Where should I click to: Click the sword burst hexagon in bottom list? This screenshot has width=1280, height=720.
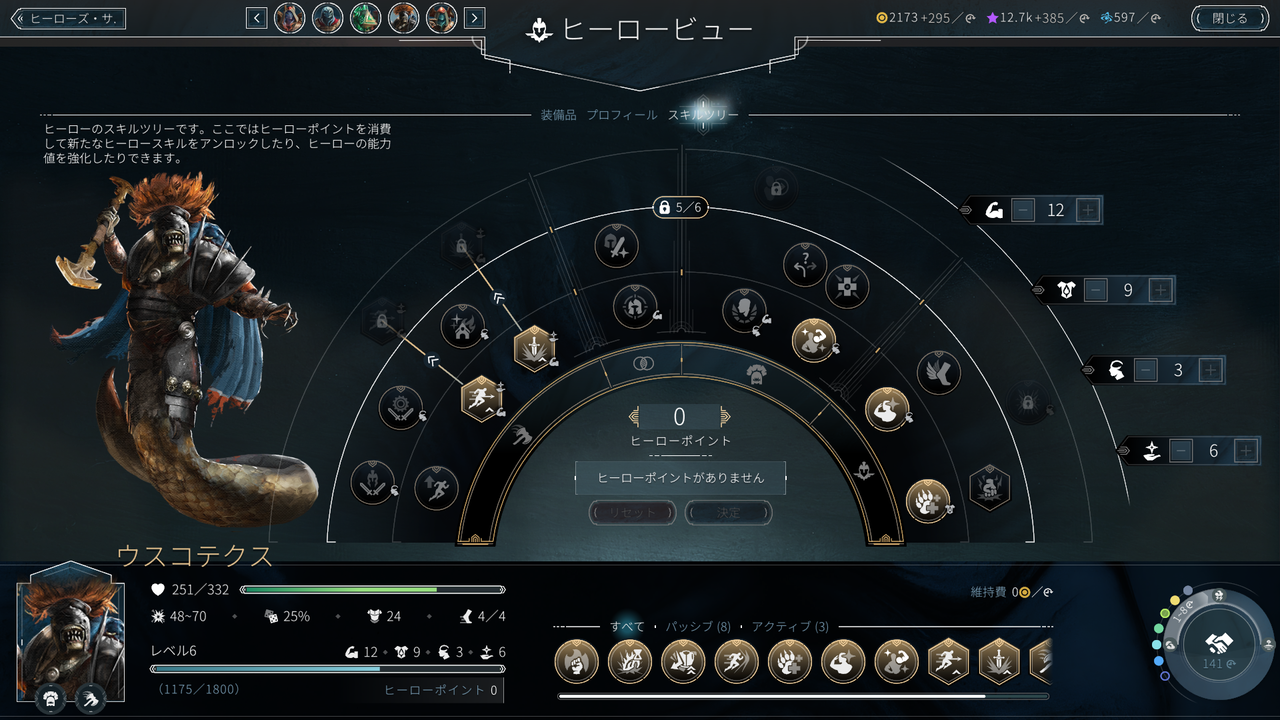click(x=1000, y=661)
